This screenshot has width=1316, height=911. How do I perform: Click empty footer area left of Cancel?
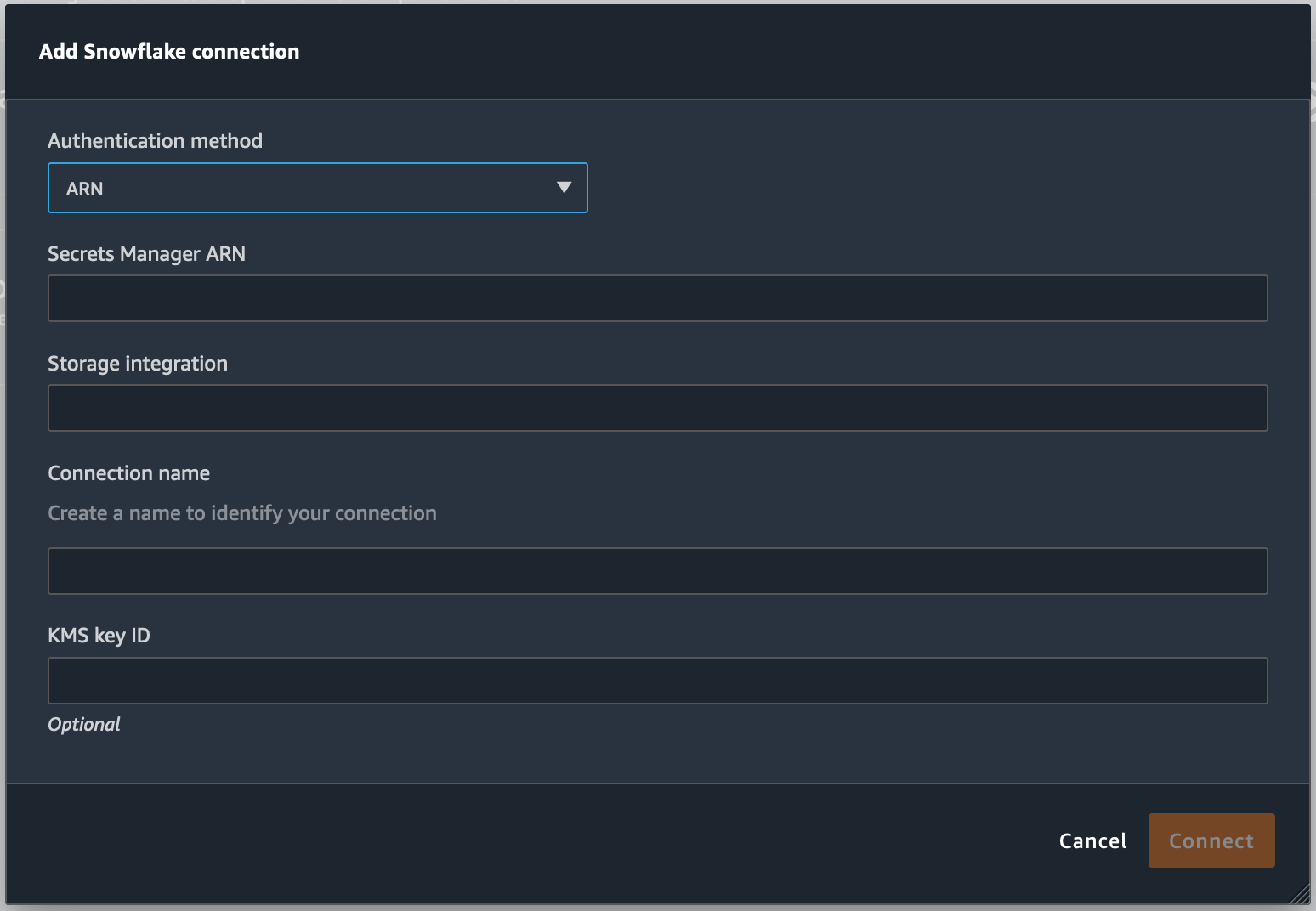(x=510, y=841)
